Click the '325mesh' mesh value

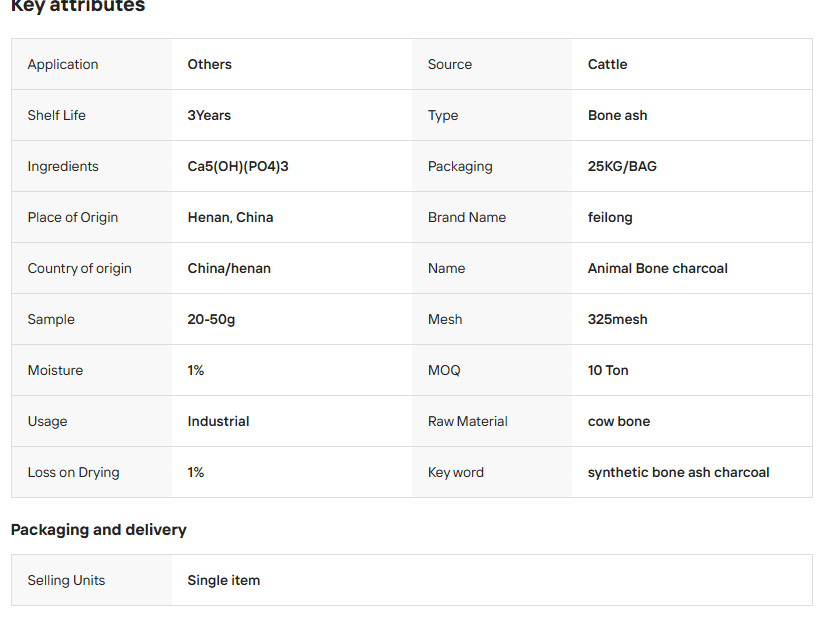[x=617, y=319]
